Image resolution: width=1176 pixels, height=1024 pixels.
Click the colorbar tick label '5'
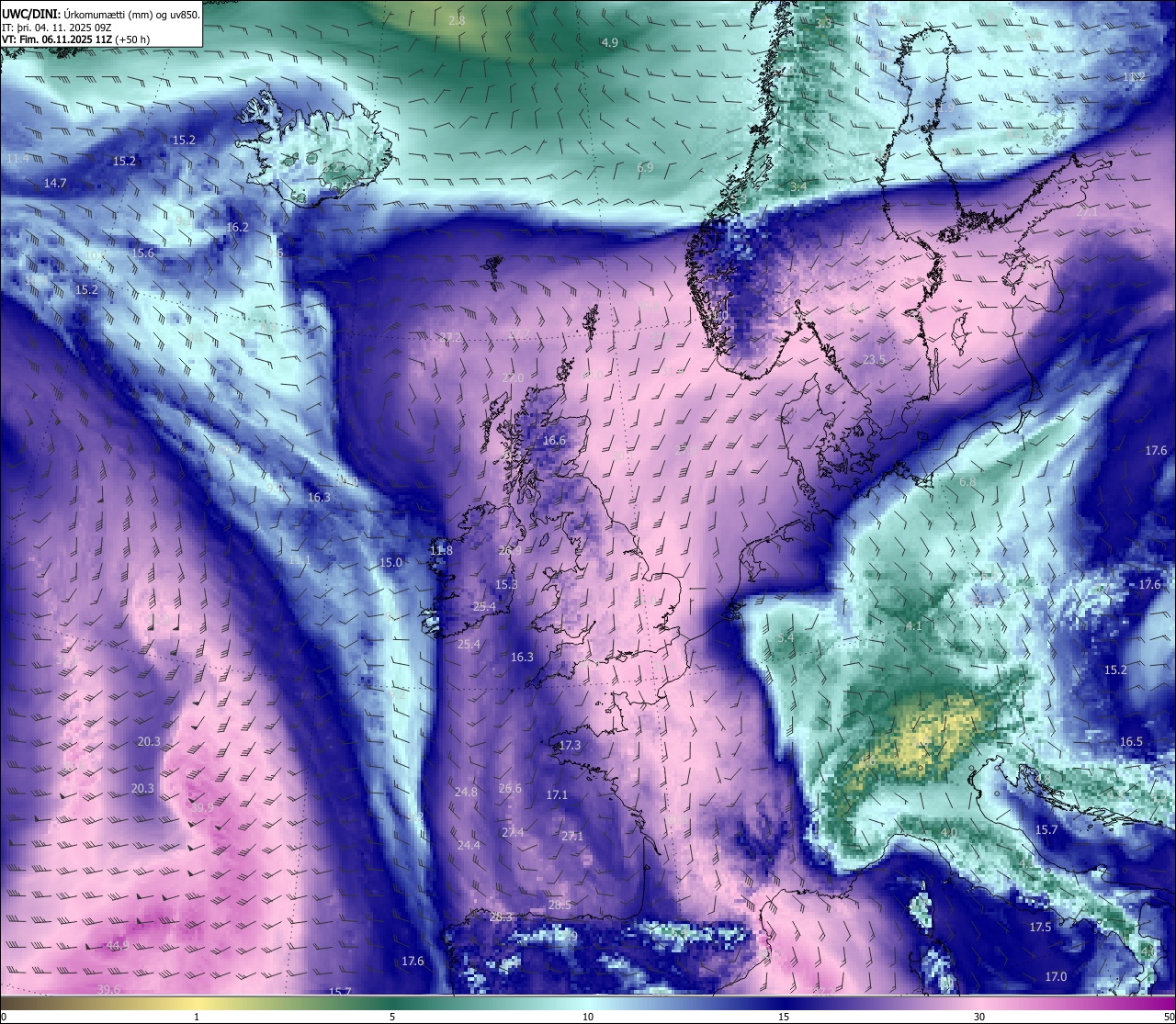392,1017
